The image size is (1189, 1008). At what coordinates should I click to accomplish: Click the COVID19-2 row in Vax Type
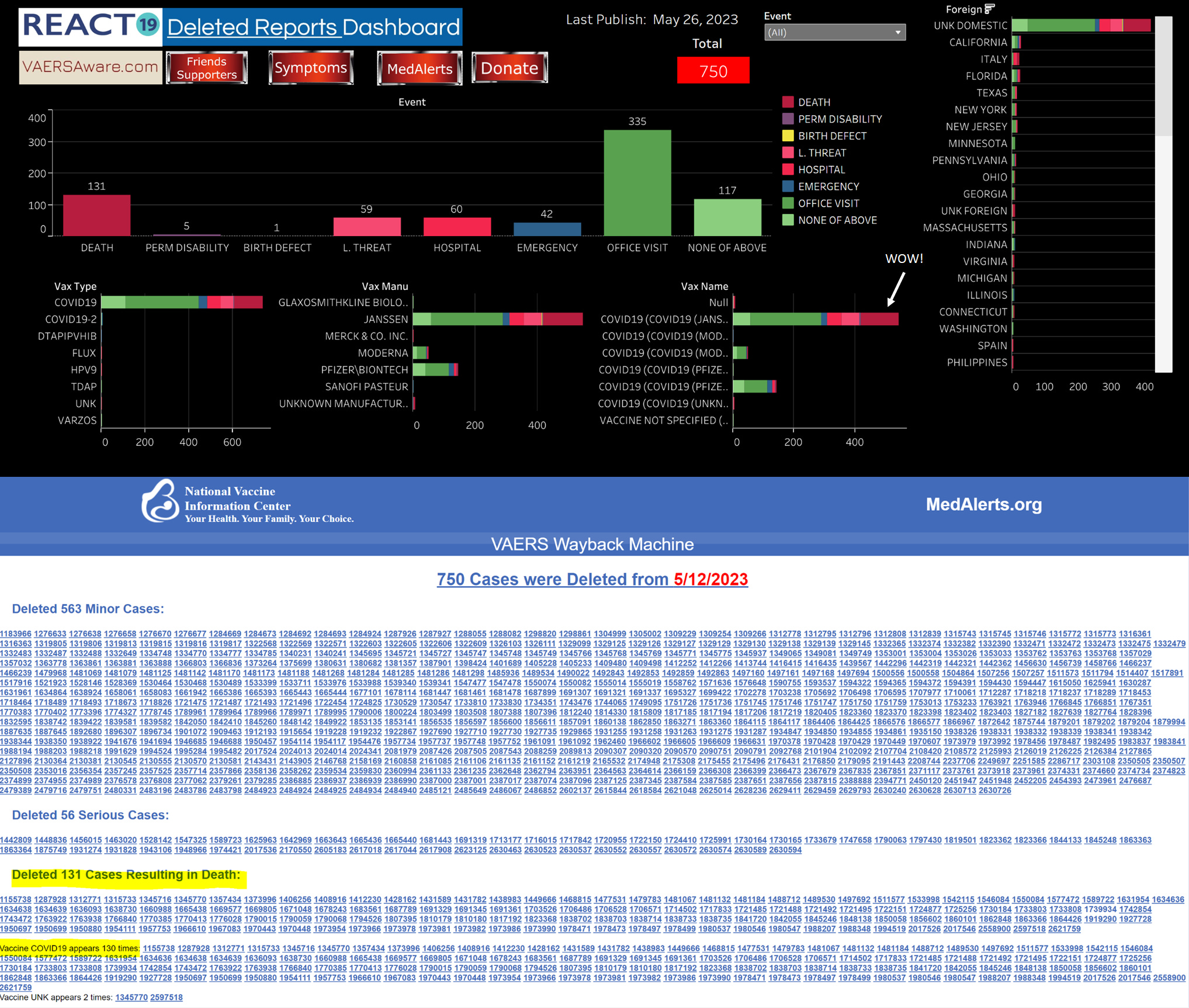pos(71,320)
